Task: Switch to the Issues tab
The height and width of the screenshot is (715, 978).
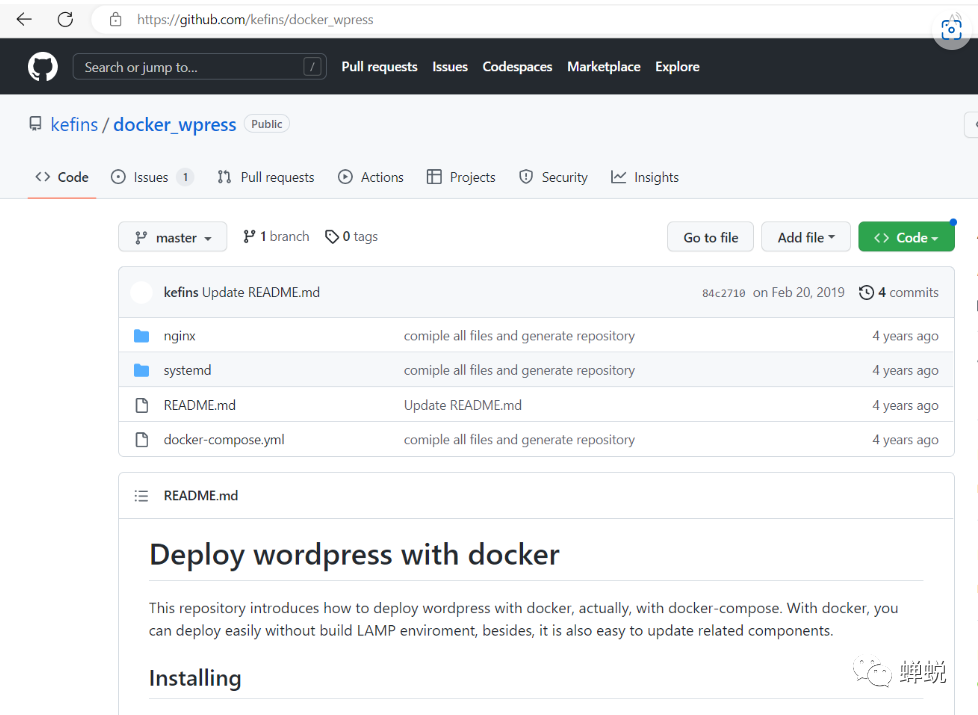Action: pyautogui.click(x=151, y=177)
